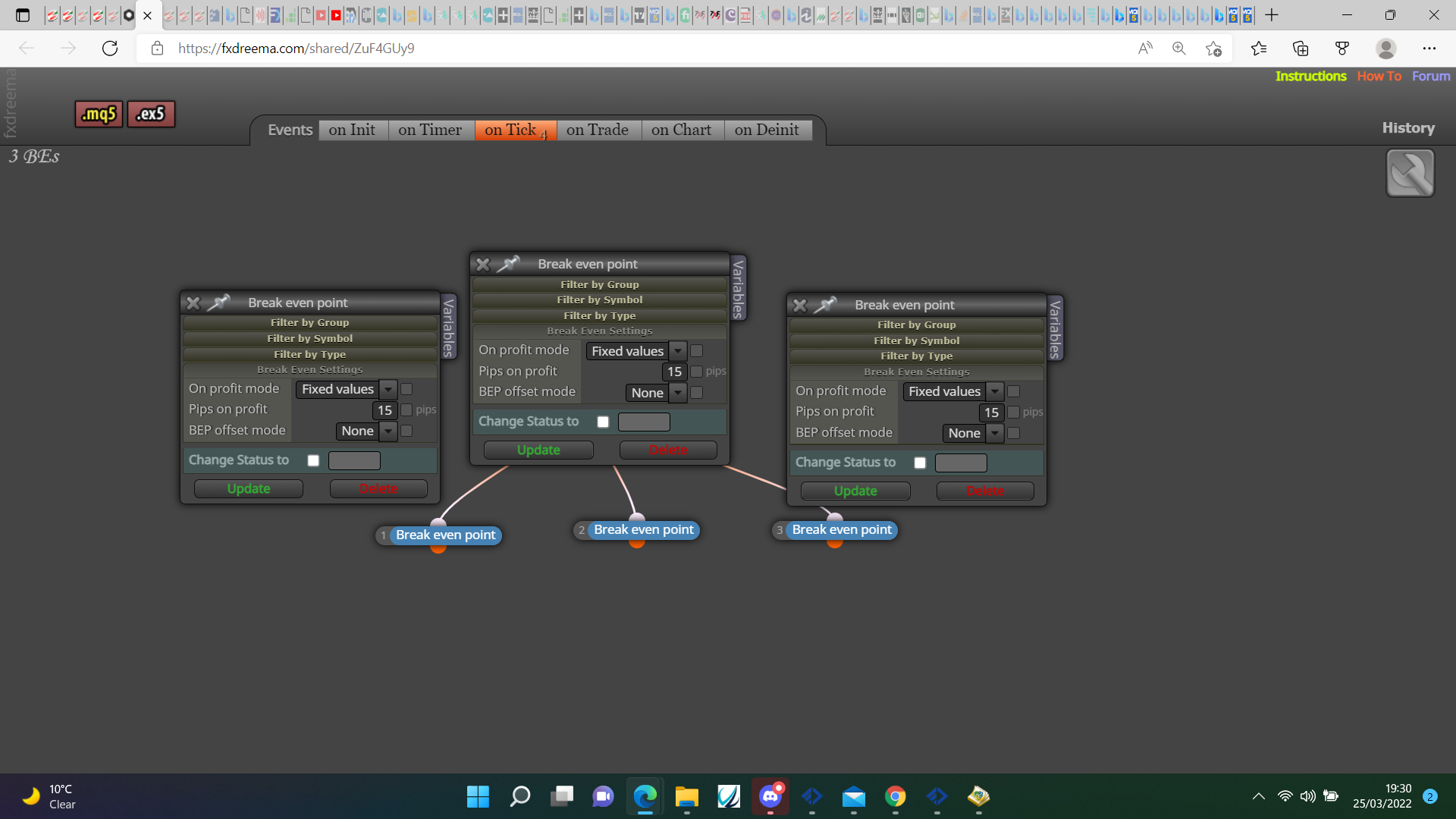Open On profit mode dropdown in middle panel
The image size is (1456, 819).
636,351
